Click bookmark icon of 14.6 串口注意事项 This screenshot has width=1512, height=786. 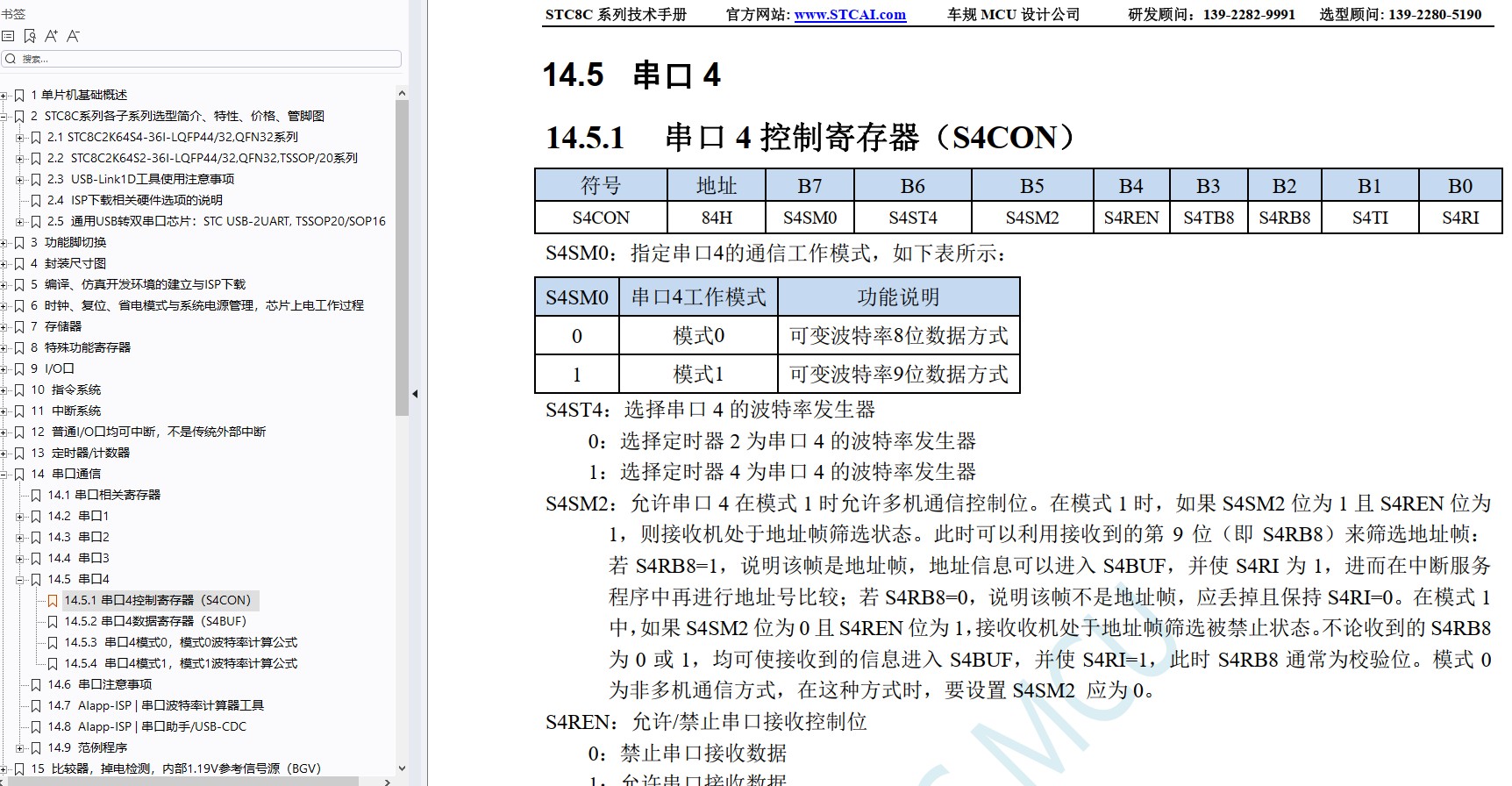36,684
